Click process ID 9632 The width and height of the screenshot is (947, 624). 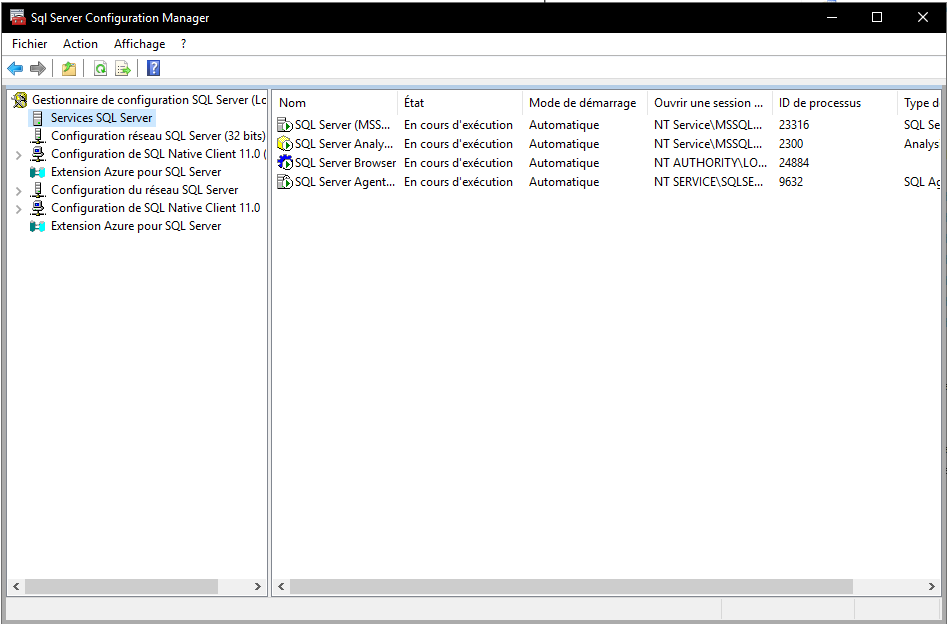click(x=791, y=182)
